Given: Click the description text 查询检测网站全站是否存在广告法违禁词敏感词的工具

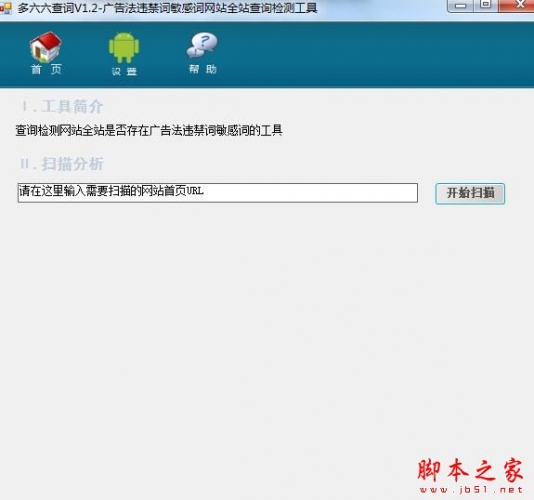Looking at the screenshot, I should tap(149, 130).
